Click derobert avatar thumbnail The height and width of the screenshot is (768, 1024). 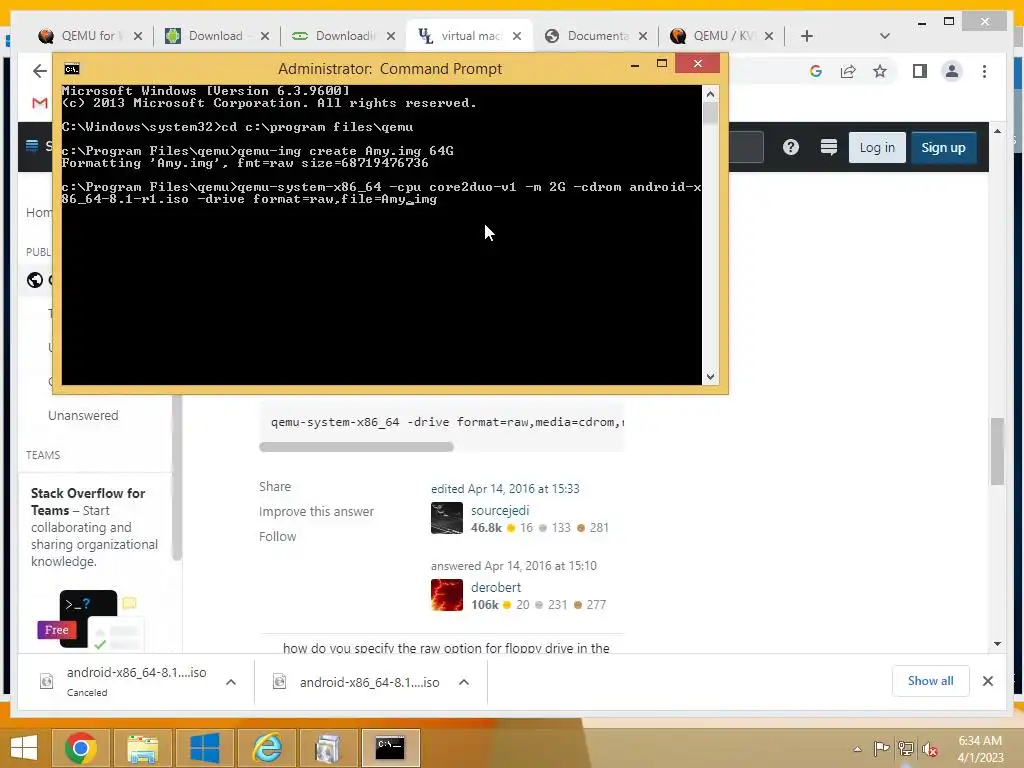(x=447, y=595)
